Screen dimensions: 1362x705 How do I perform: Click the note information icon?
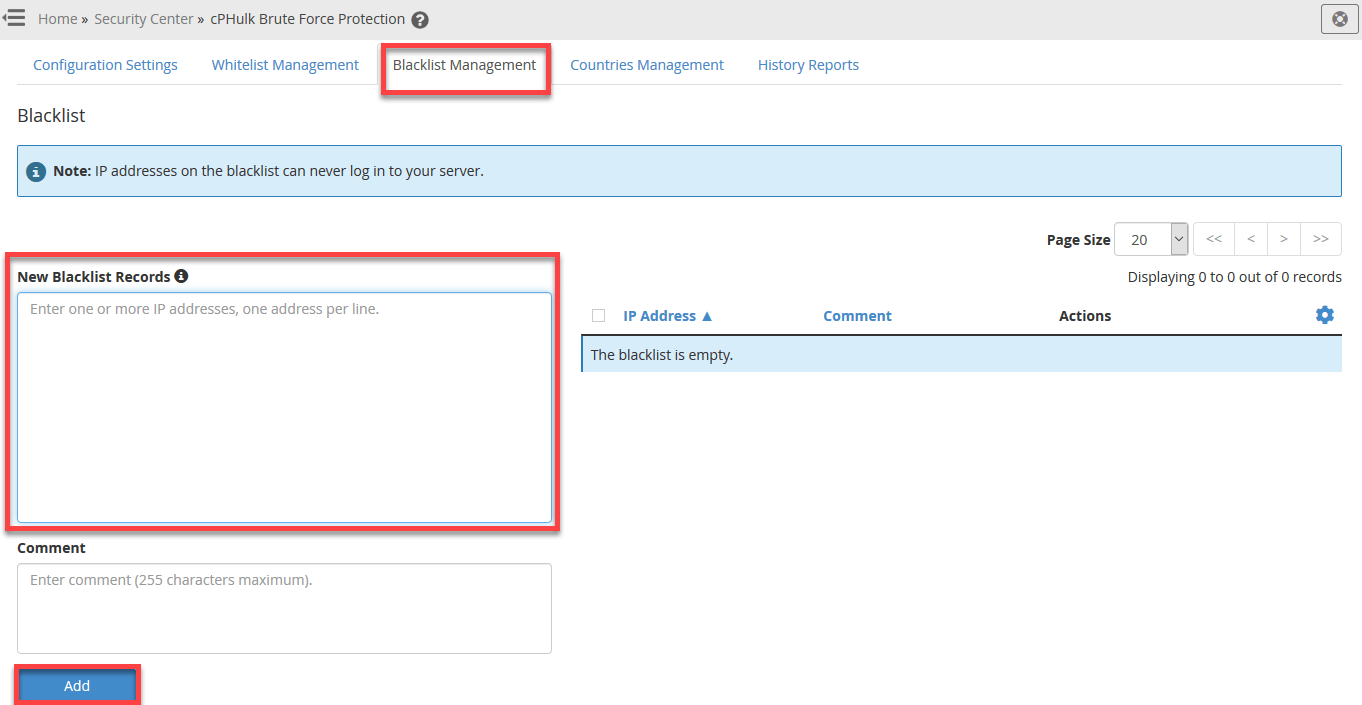point(36,172)
